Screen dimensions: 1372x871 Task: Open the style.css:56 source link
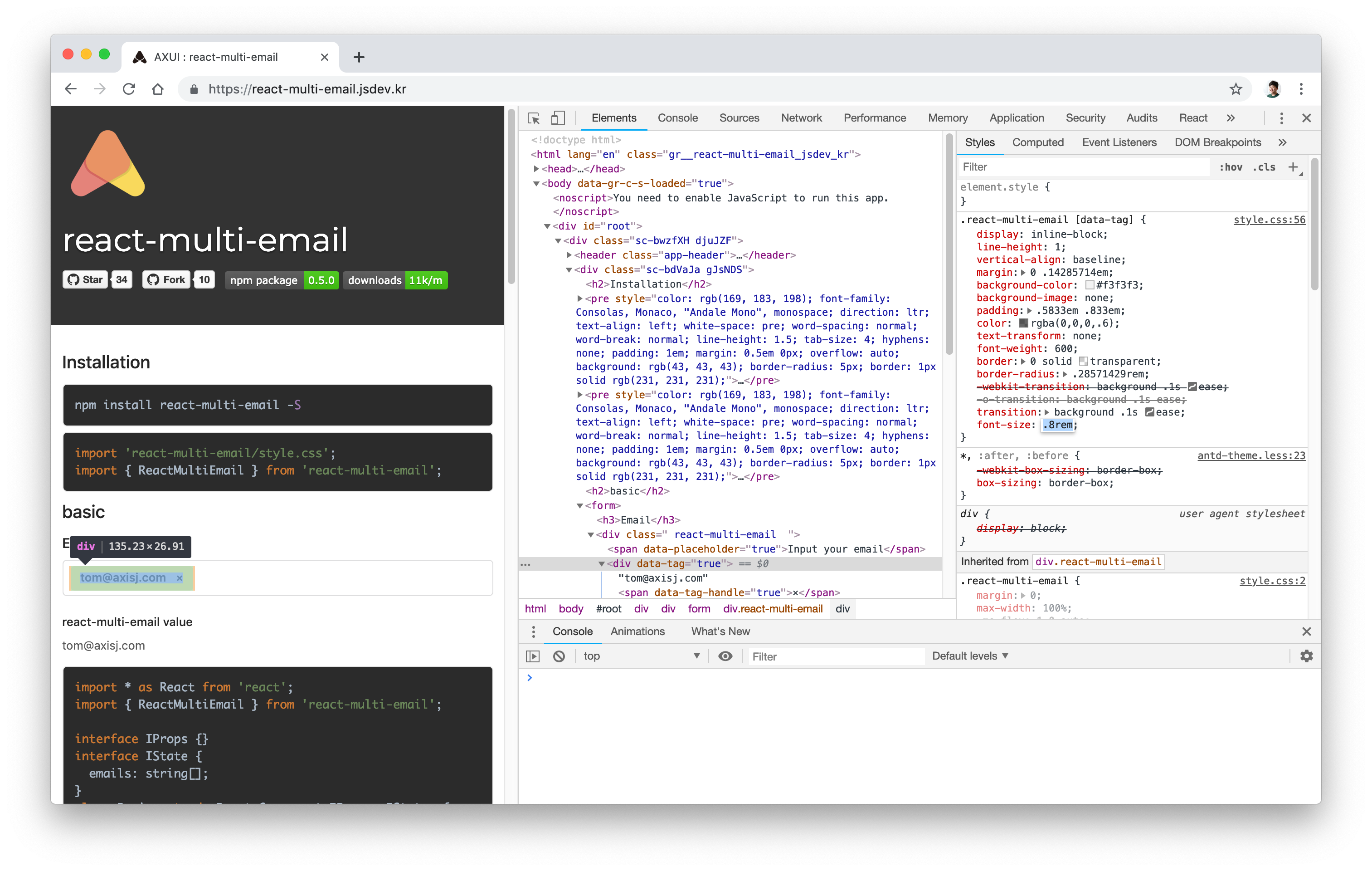[1269, 220]
